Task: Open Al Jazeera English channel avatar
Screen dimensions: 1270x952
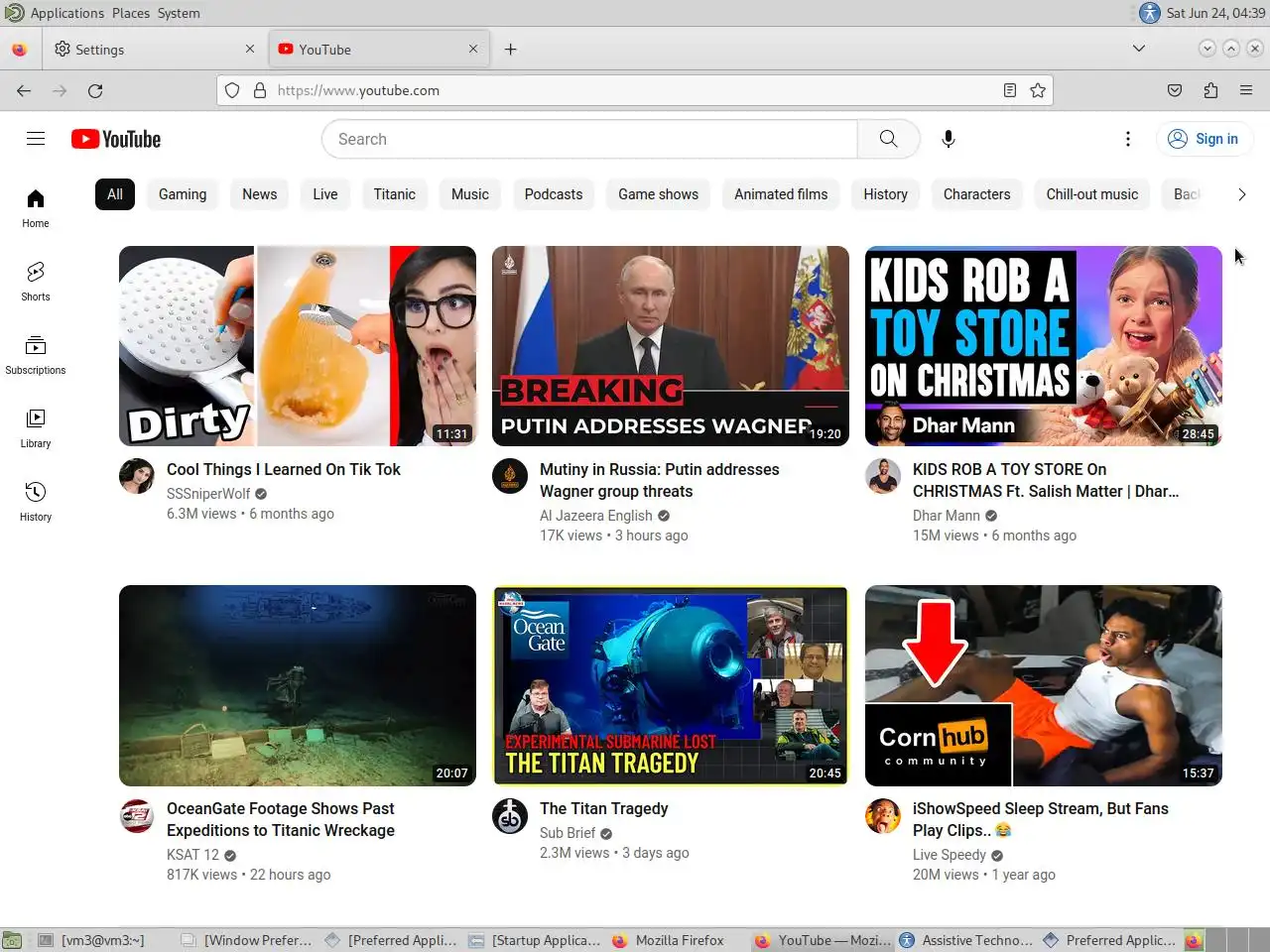Action: tap(510, 476)
